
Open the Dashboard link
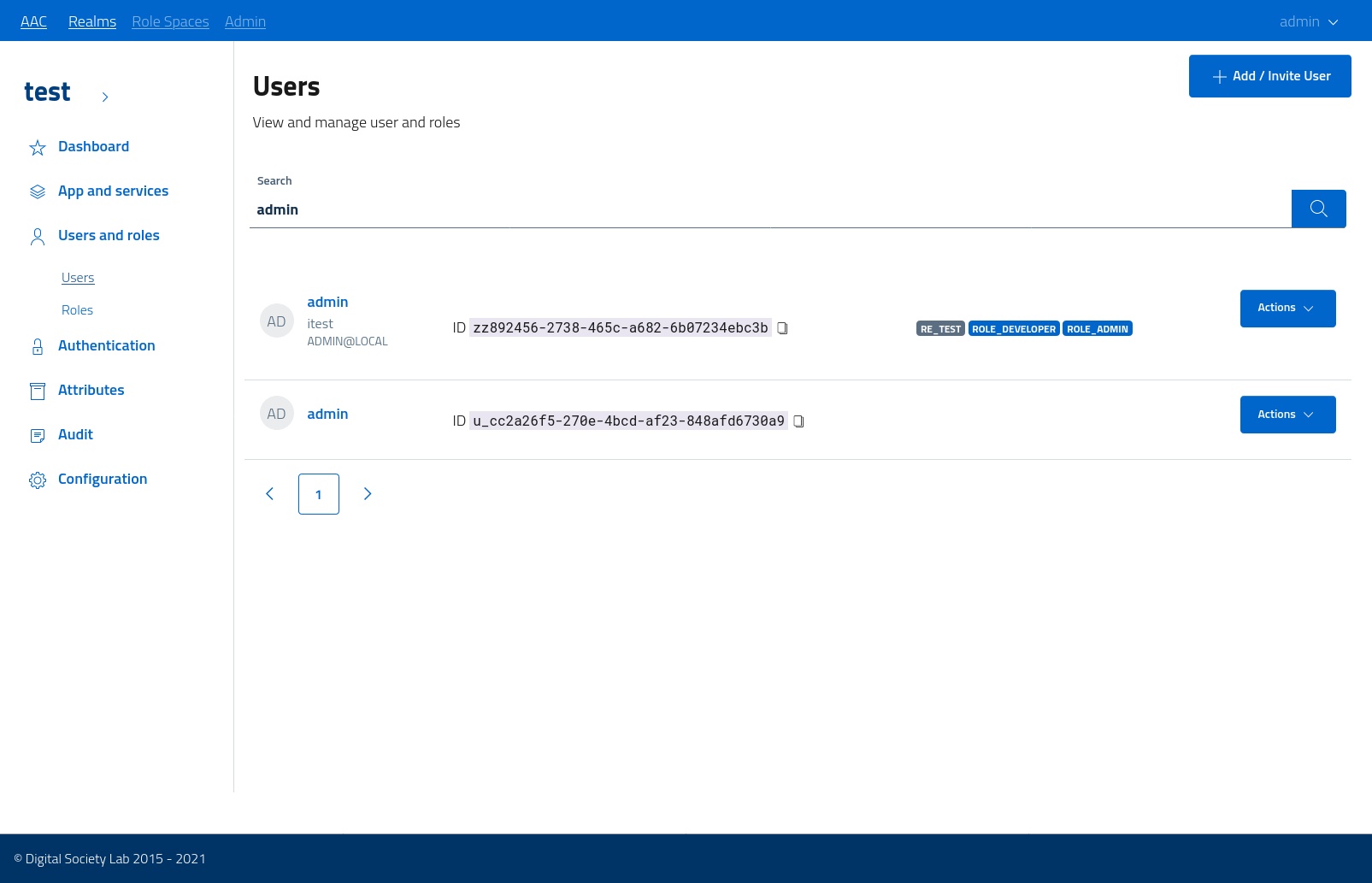coord(93,147)
